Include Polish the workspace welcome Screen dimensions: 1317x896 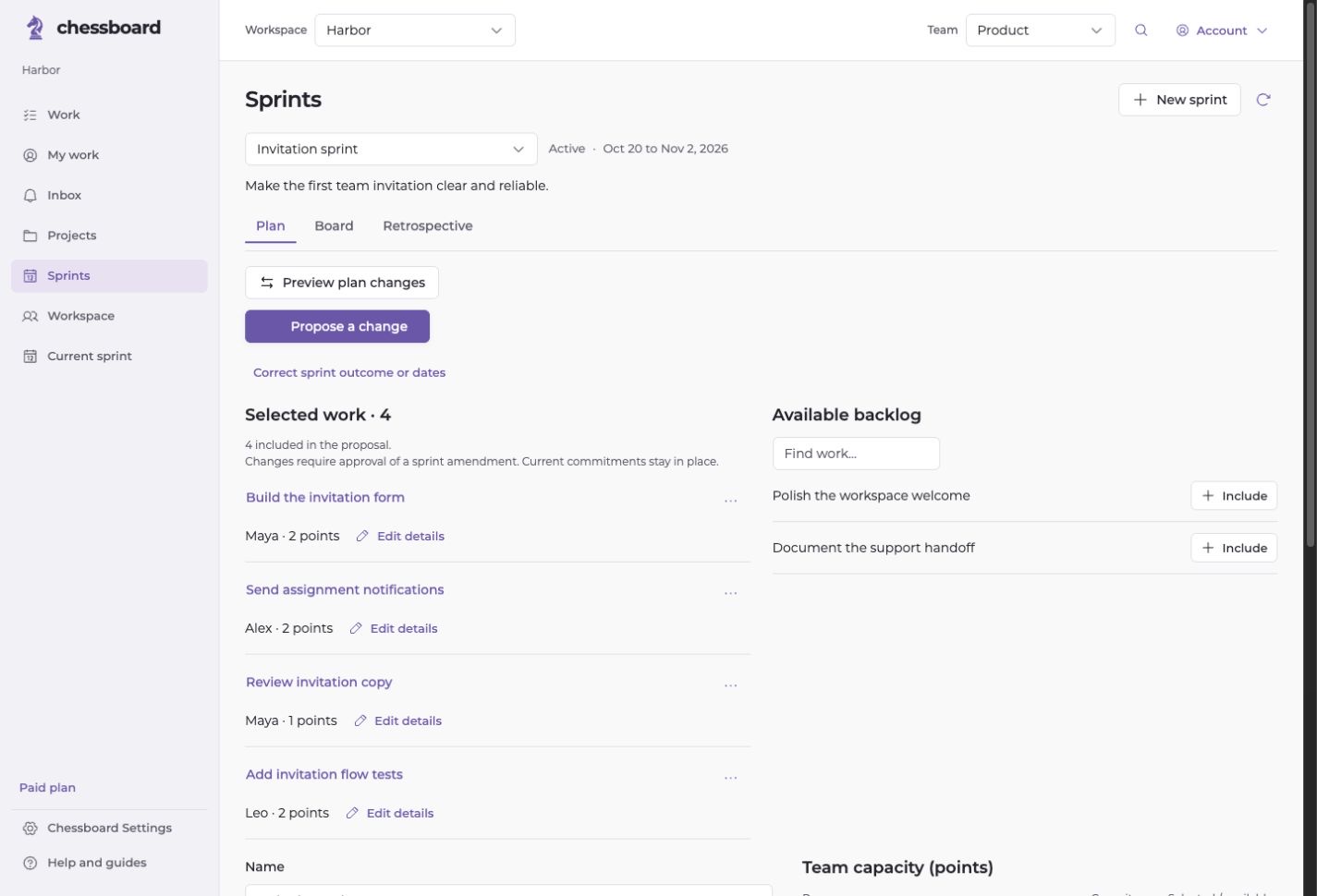(1234, 496)
